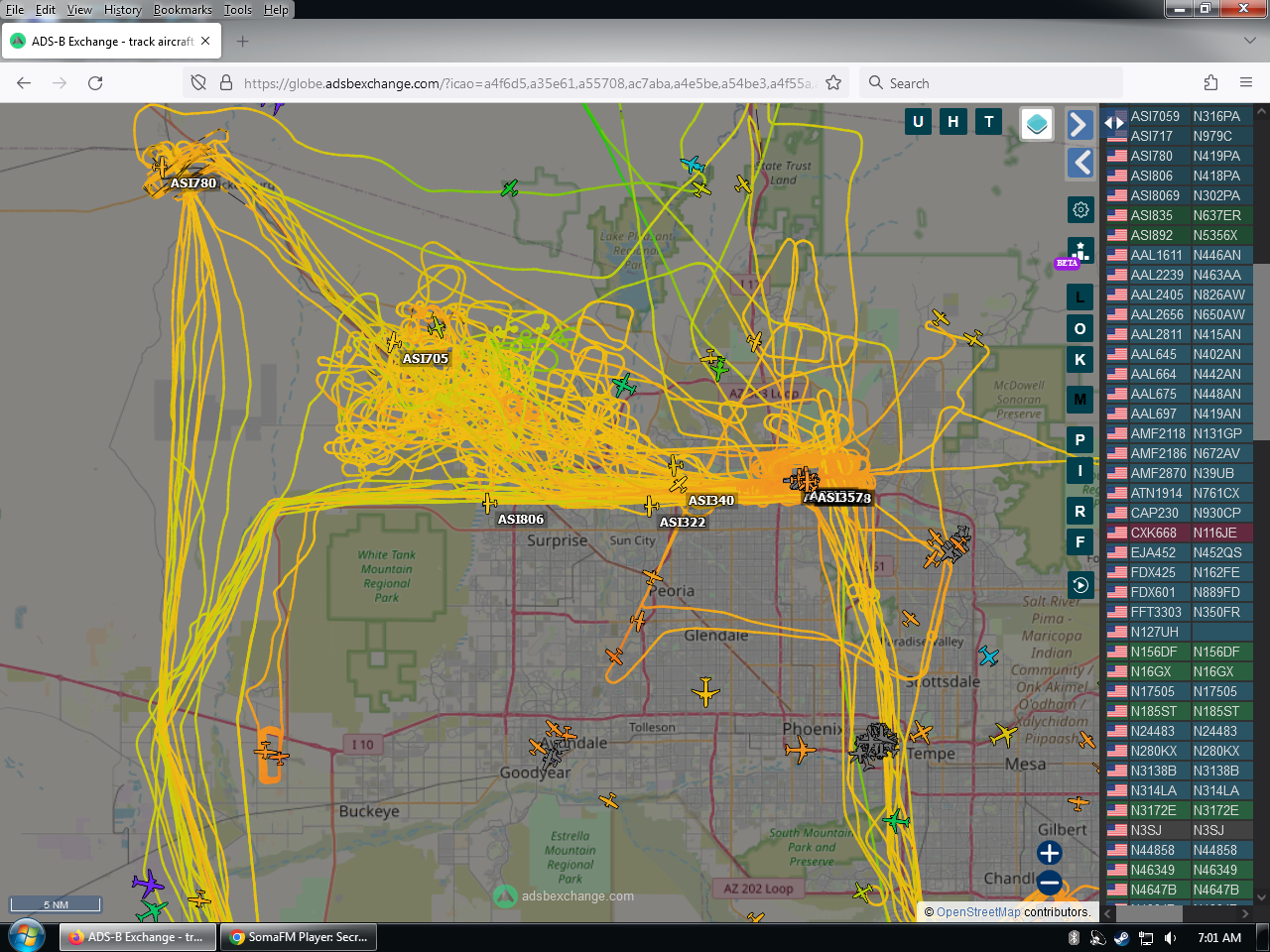Screen dimensions: 1270x952
Task: Select FDX425 in the aircraft list
Action: [x=1179, y=572]
